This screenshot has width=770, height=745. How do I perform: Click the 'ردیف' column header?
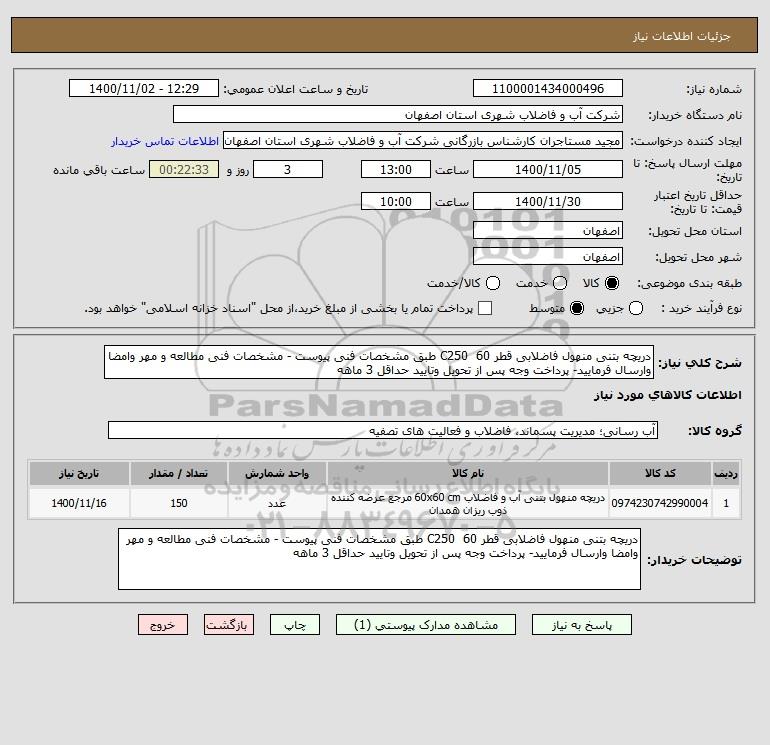[726, 473]
